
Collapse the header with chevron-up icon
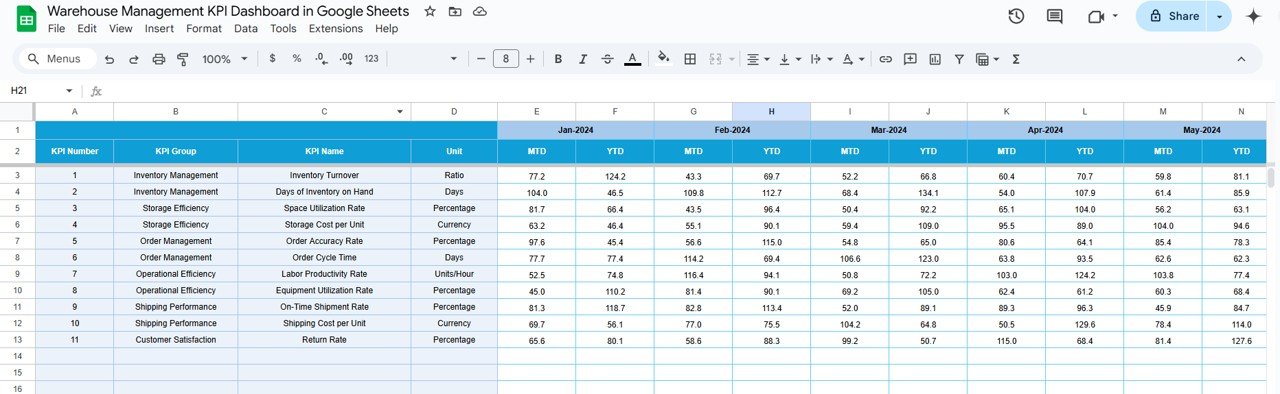coord(1241,59)
